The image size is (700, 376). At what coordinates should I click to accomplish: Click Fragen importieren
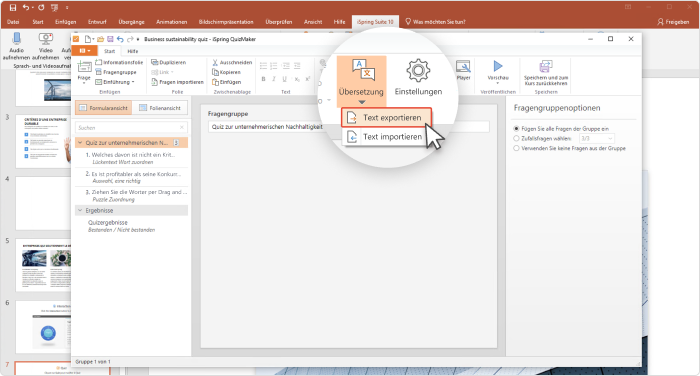(x=177, y=82)
